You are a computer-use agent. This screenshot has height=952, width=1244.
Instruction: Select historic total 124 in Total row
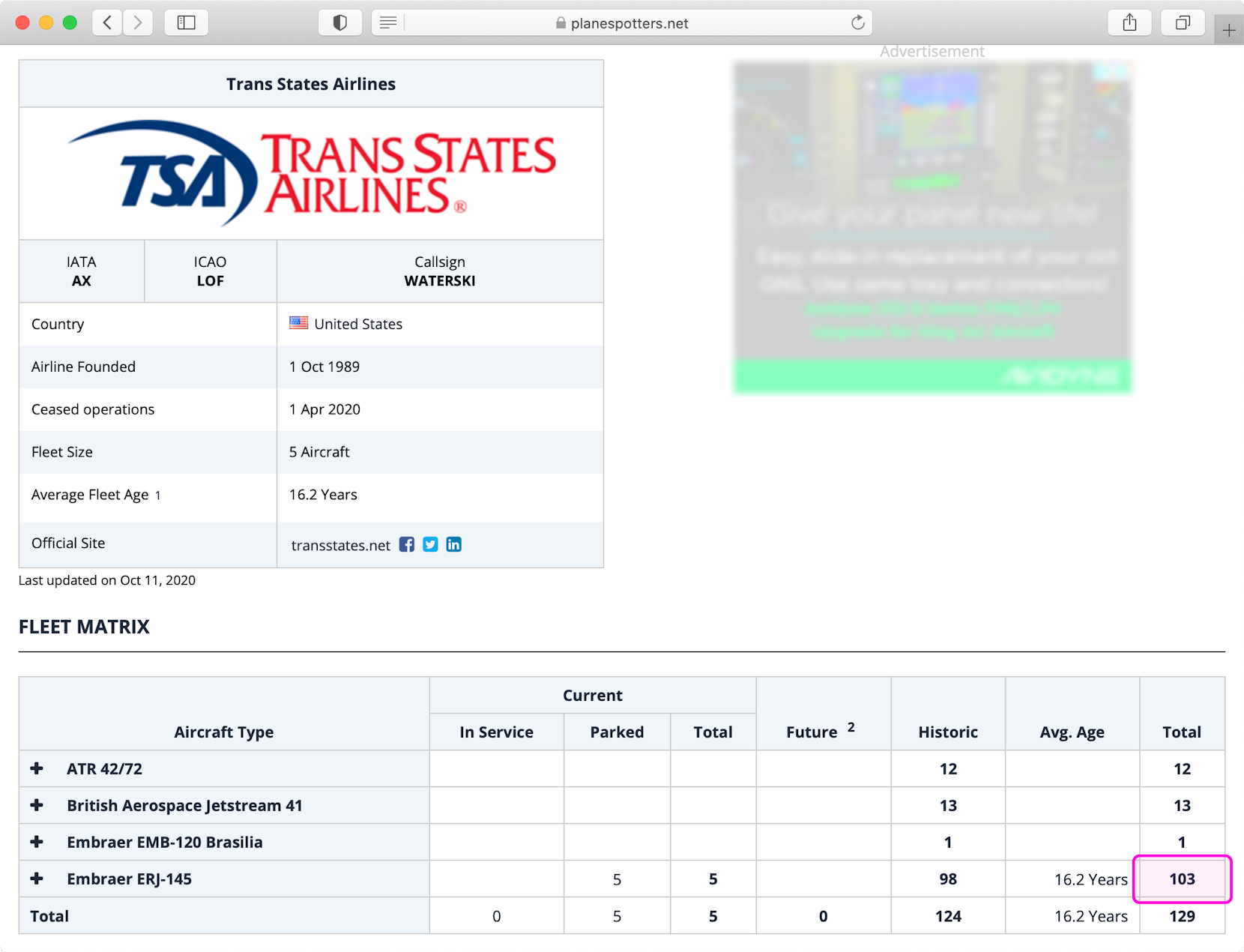948,916
